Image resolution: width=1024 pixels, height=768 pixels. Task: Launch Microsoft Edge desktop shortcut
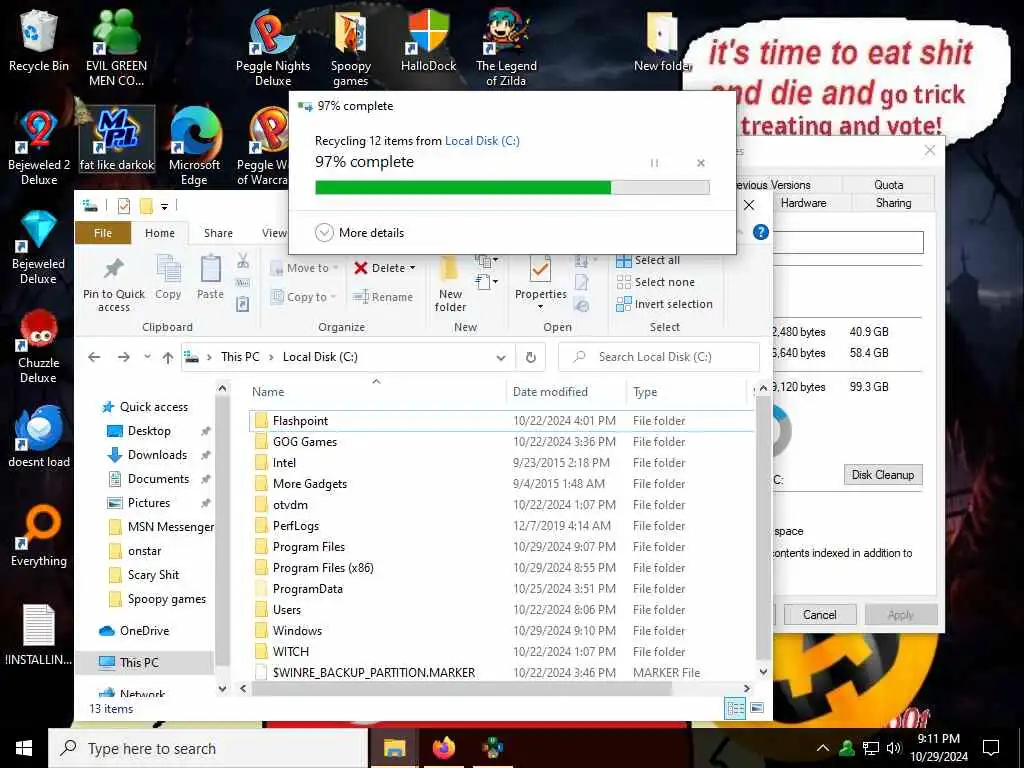pyautogui.click(x=194, y=147)
